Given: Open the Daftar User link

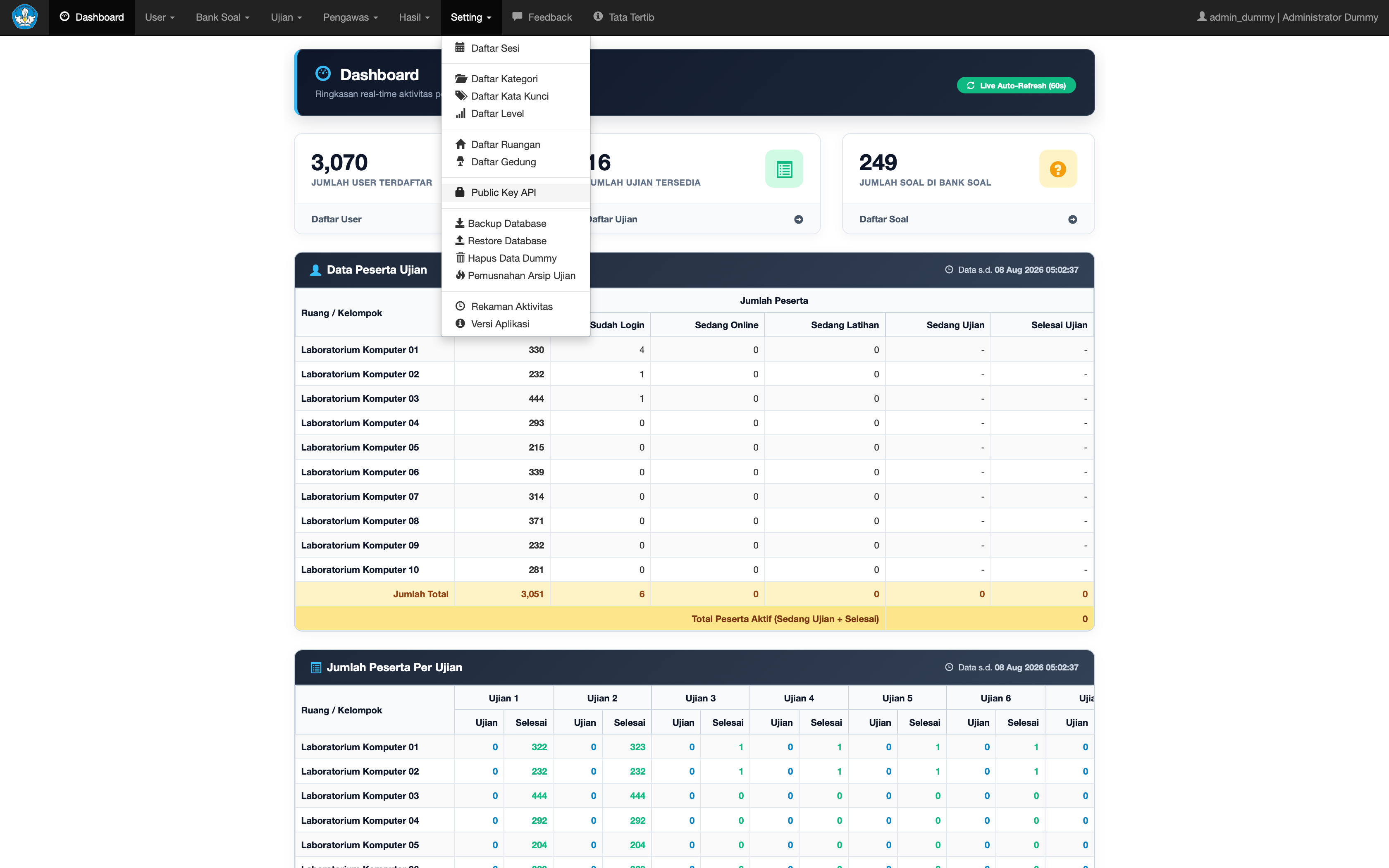Looking at the screenshot, I should [337, 219].
